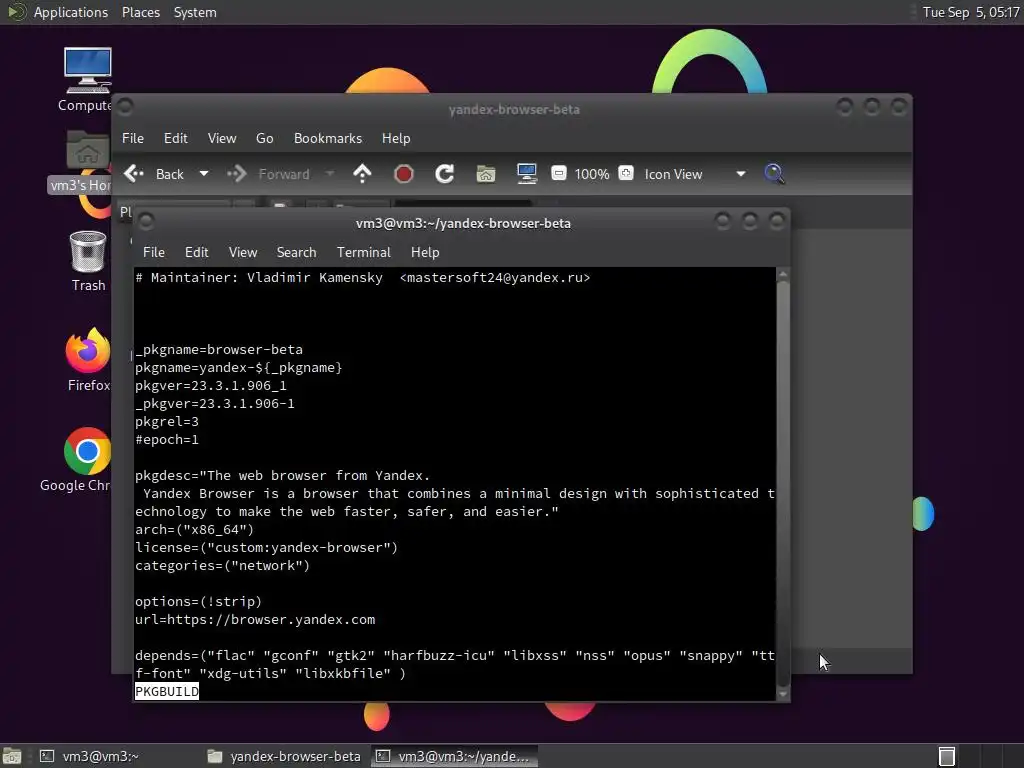Click the options=(!strip) line
The width and height of the screenshot is (1024, 768).
point(198,601)
